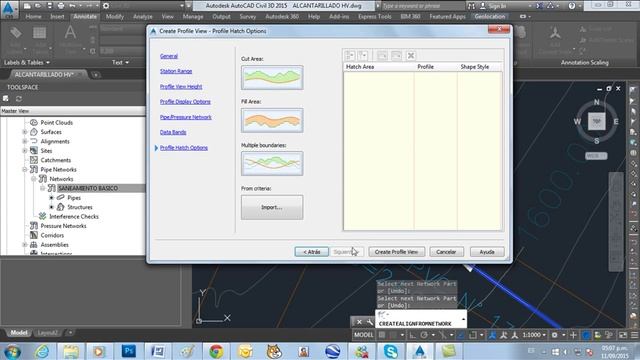
Task: Open the Express Tools ribbon tab
Action: point(375,17)
